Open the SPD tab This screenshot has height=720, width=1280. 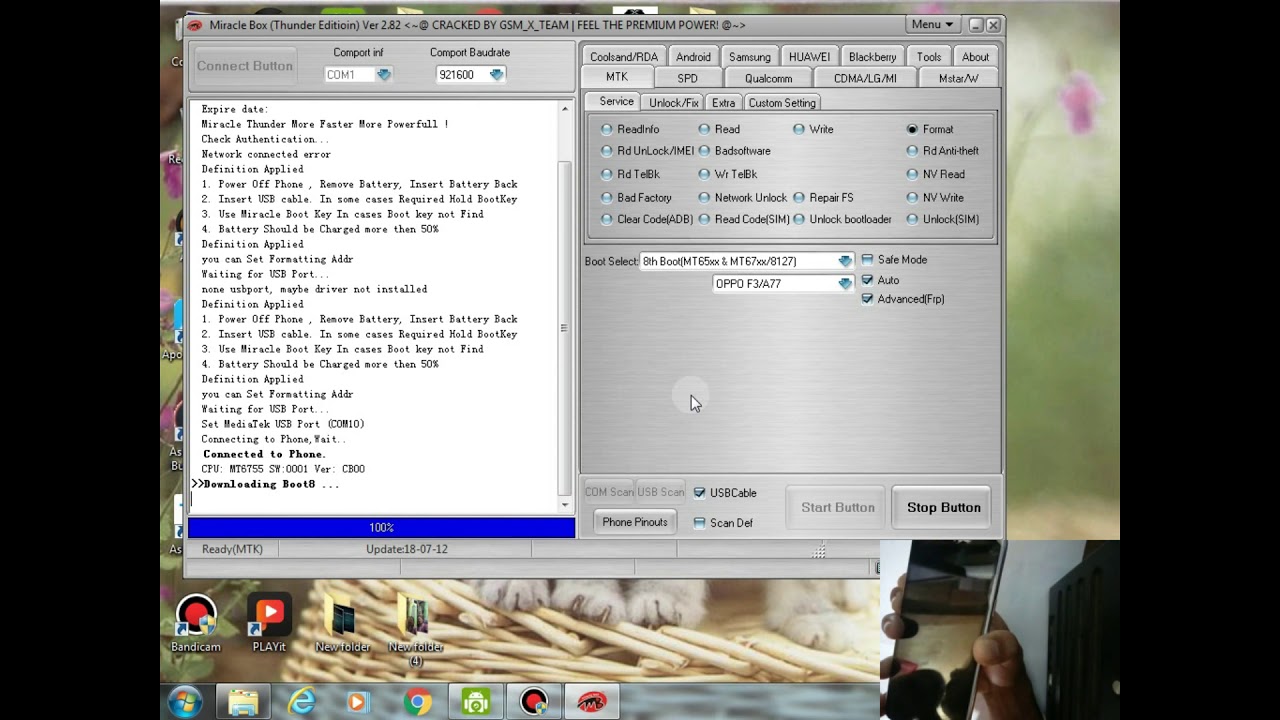point(687,78)
